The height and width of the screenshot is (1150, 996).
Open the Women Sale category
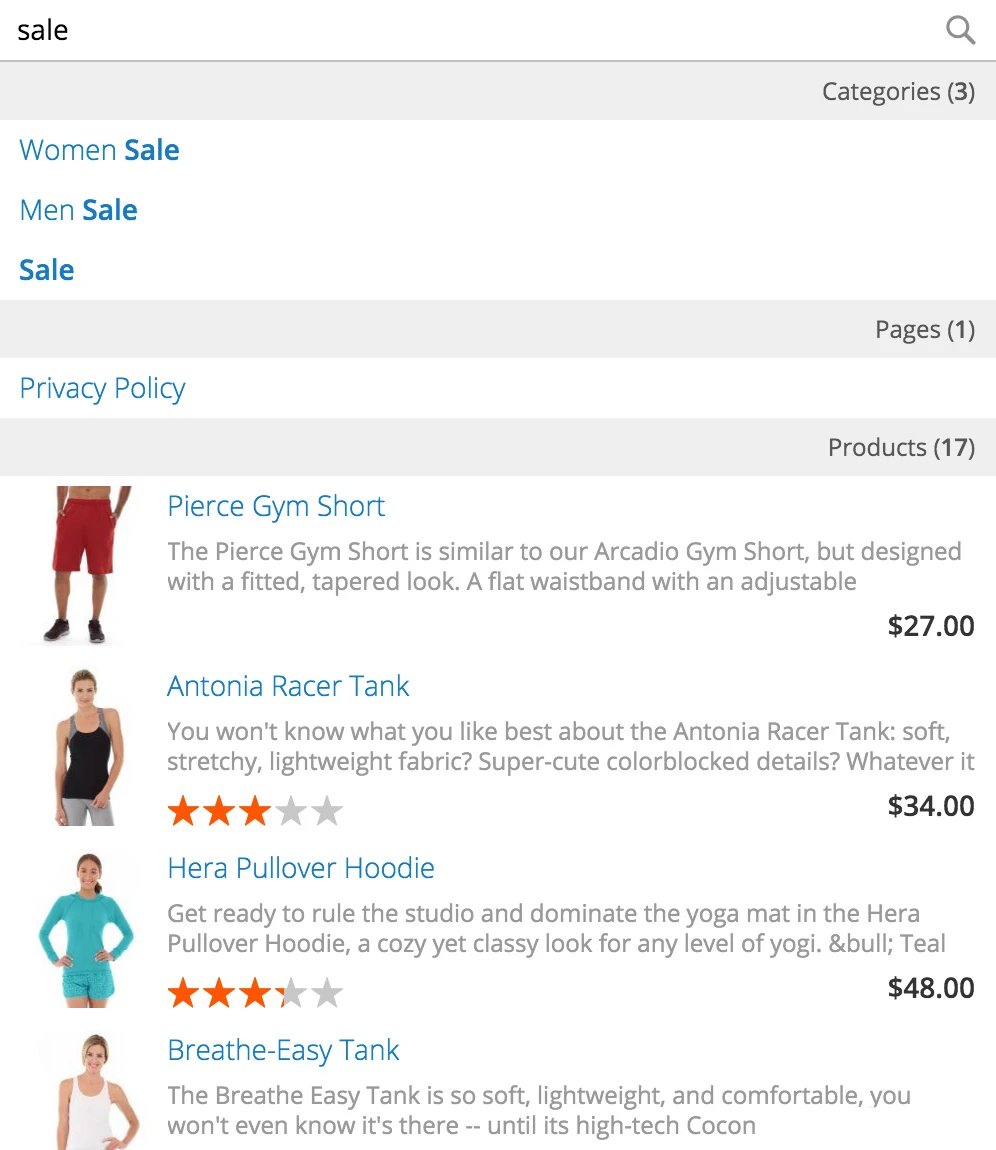(99, 150)
